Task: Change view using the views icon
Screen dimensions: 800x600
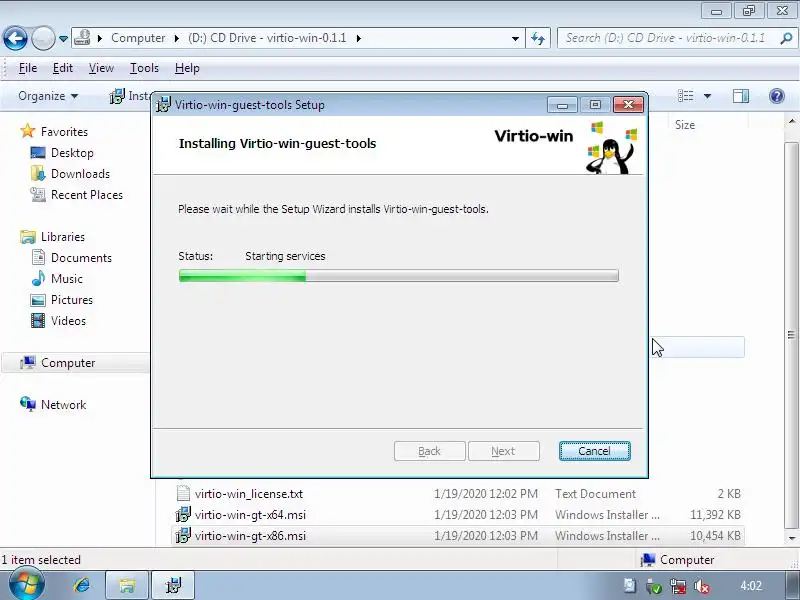Action: click(x=685, y=96)
